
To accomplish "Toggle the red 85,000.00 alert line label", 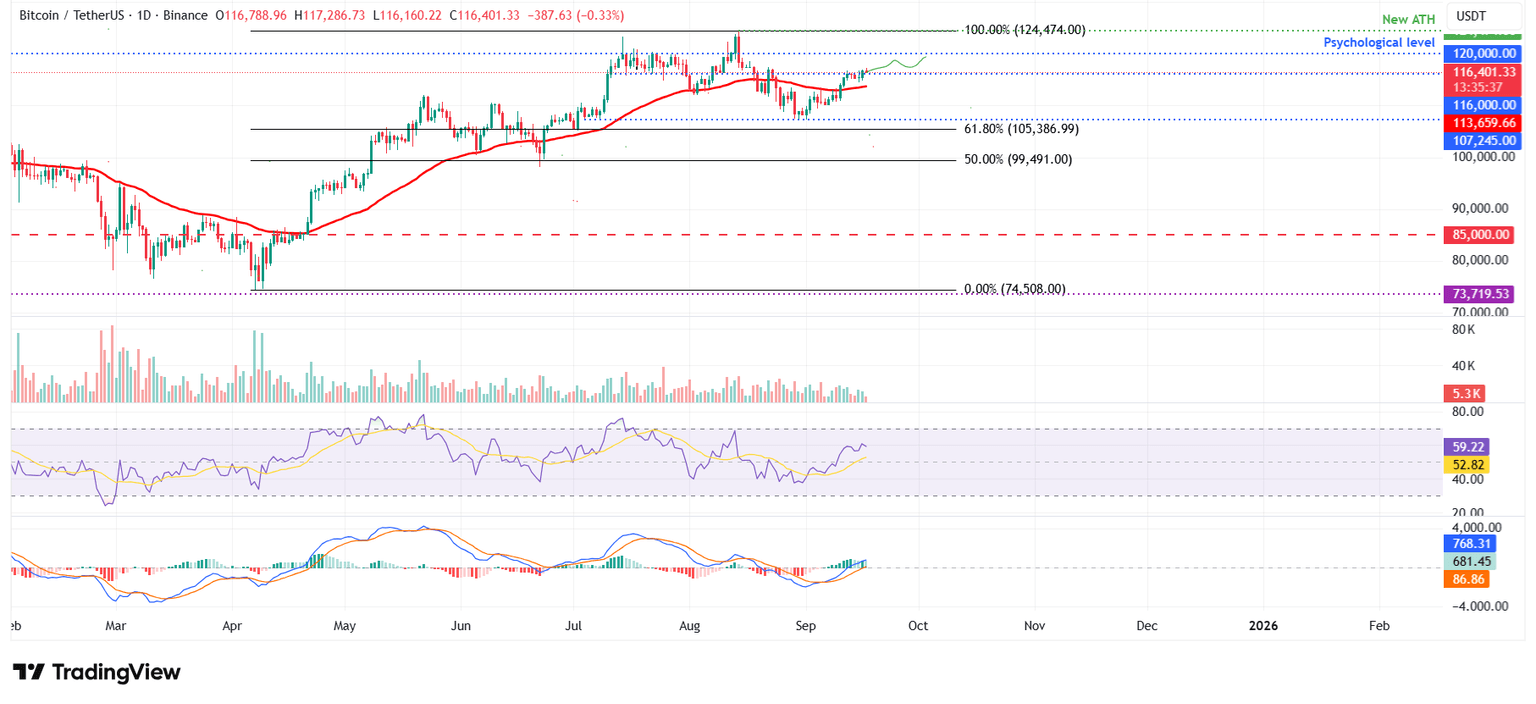I will pos(1483,234).
